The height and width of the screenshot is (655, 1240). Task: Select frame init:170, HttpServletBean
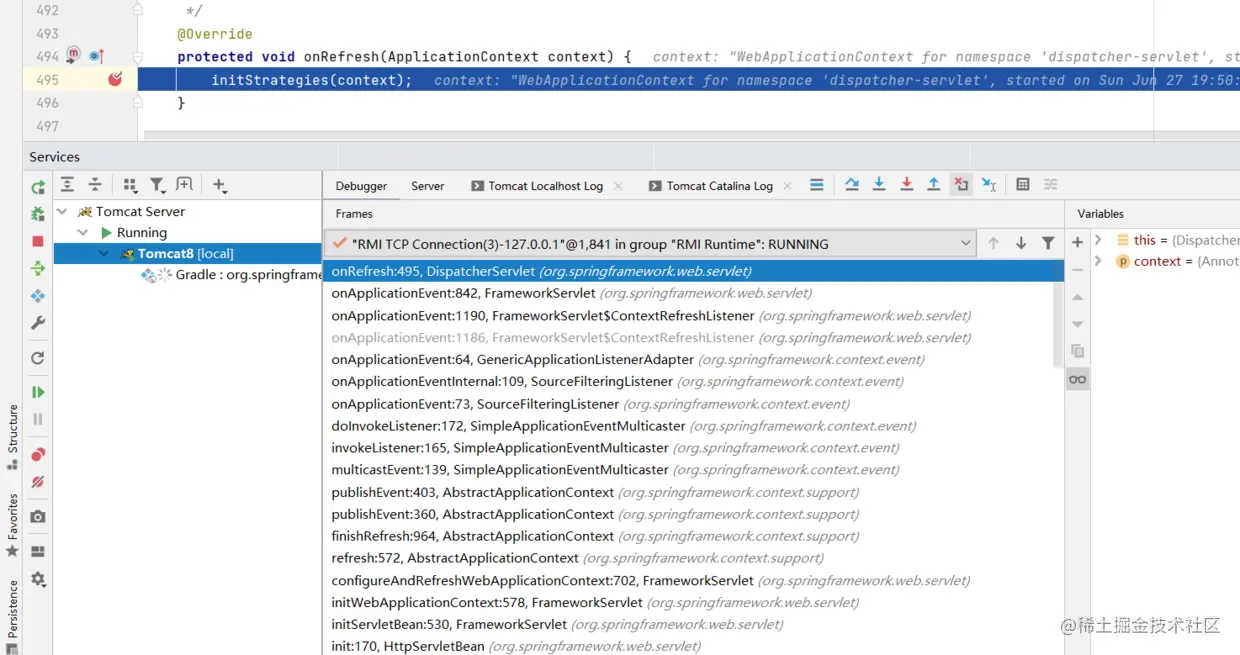click(x=516, y=646)
